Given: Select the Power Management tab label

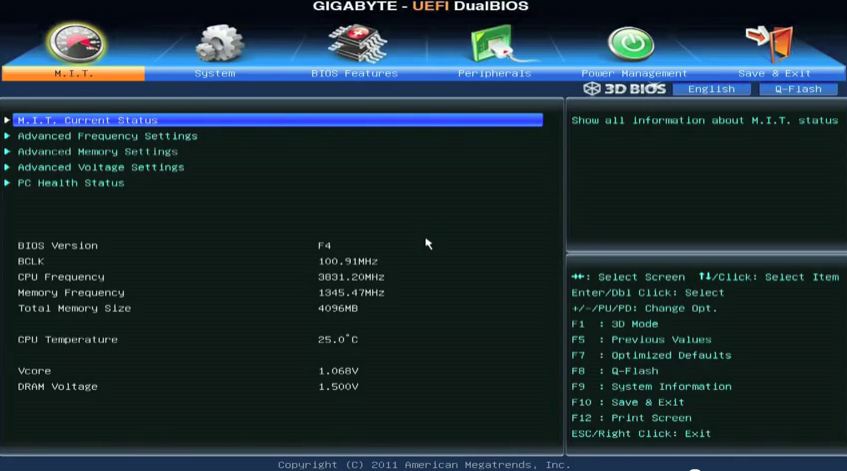Looking at the screenshot, I should click(634, 73).
